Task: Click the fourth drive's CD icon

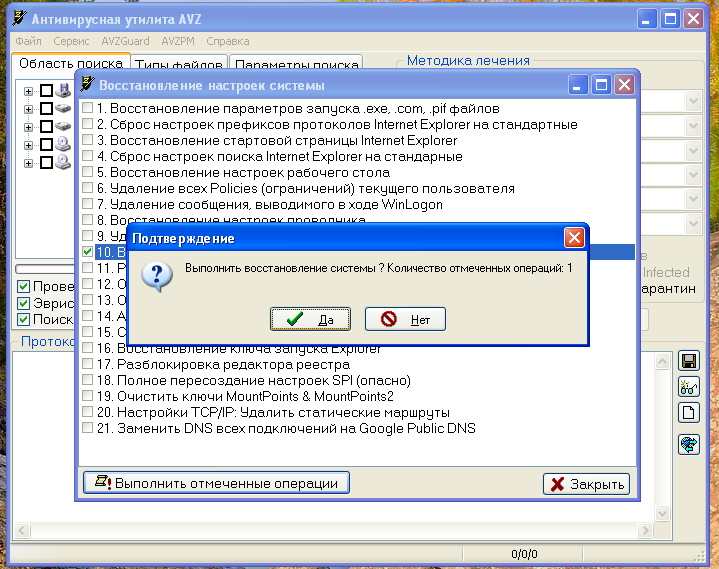Action: (x=63, y=144)
